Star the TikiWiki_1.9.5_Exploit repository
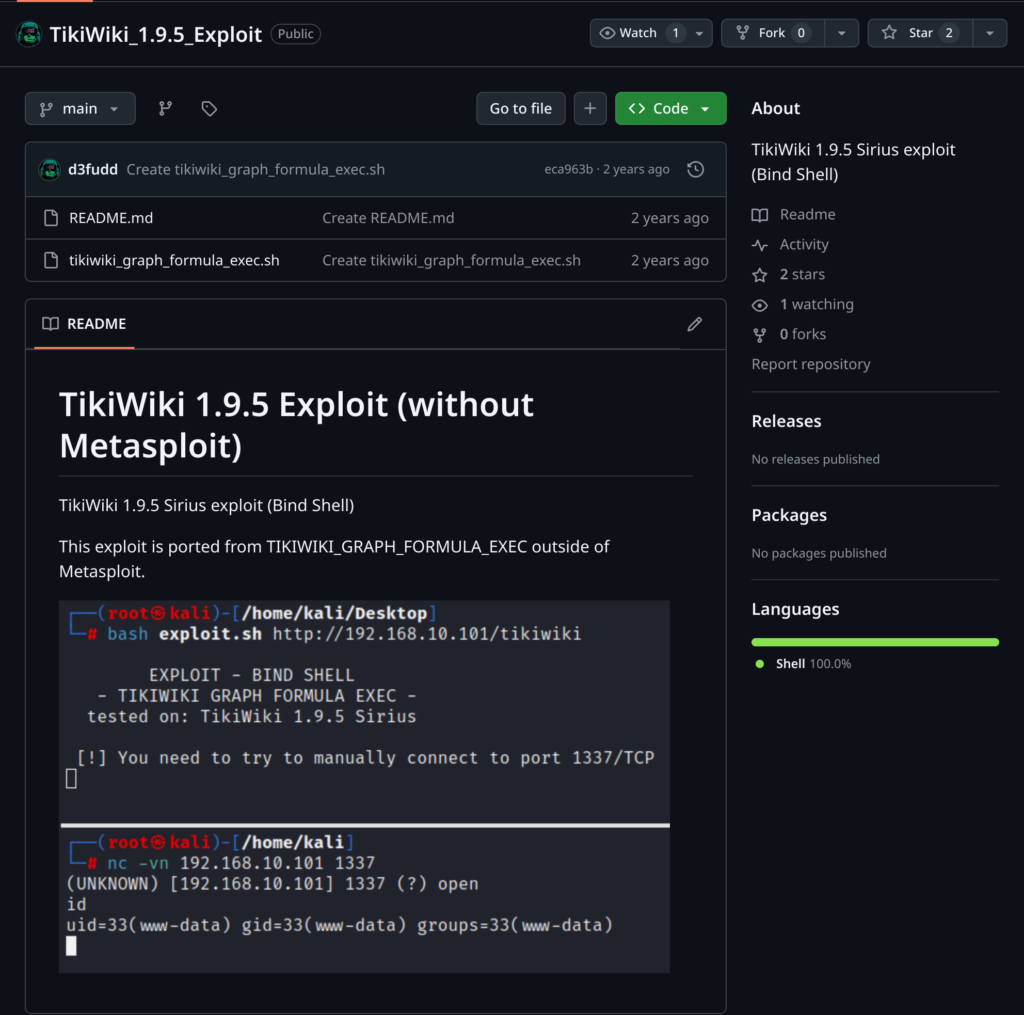Screen dimensions: 1024x1015 pyautogui.click(x=920, y=33)
